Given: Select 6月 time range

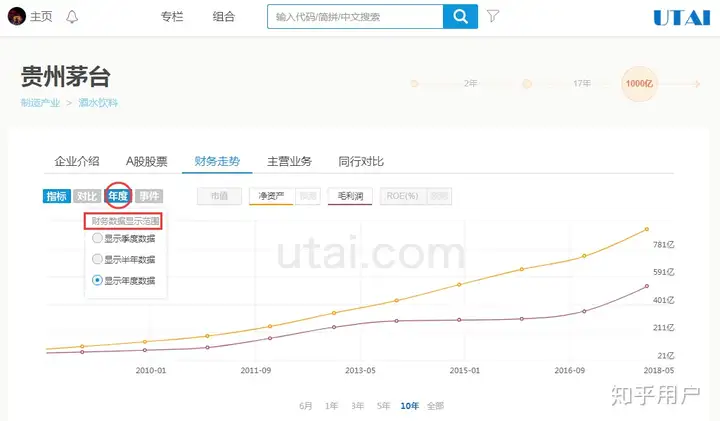Looking at the screenshot, I should 306,406.
